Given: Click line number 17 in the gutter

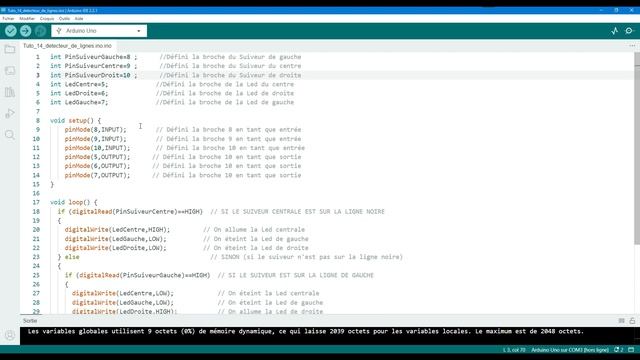Looking at the screenshot, I should 36,202.
